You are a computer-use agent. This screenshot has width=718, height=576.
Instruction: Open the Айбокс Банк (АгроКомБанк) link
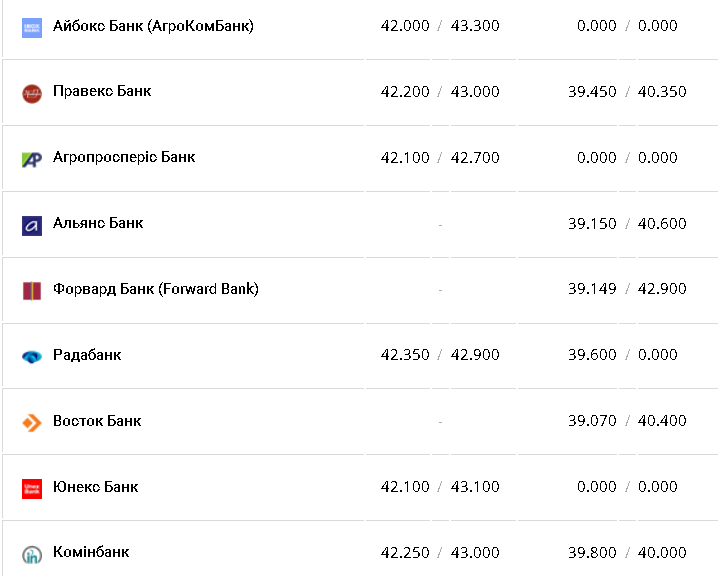click(153, 26)
